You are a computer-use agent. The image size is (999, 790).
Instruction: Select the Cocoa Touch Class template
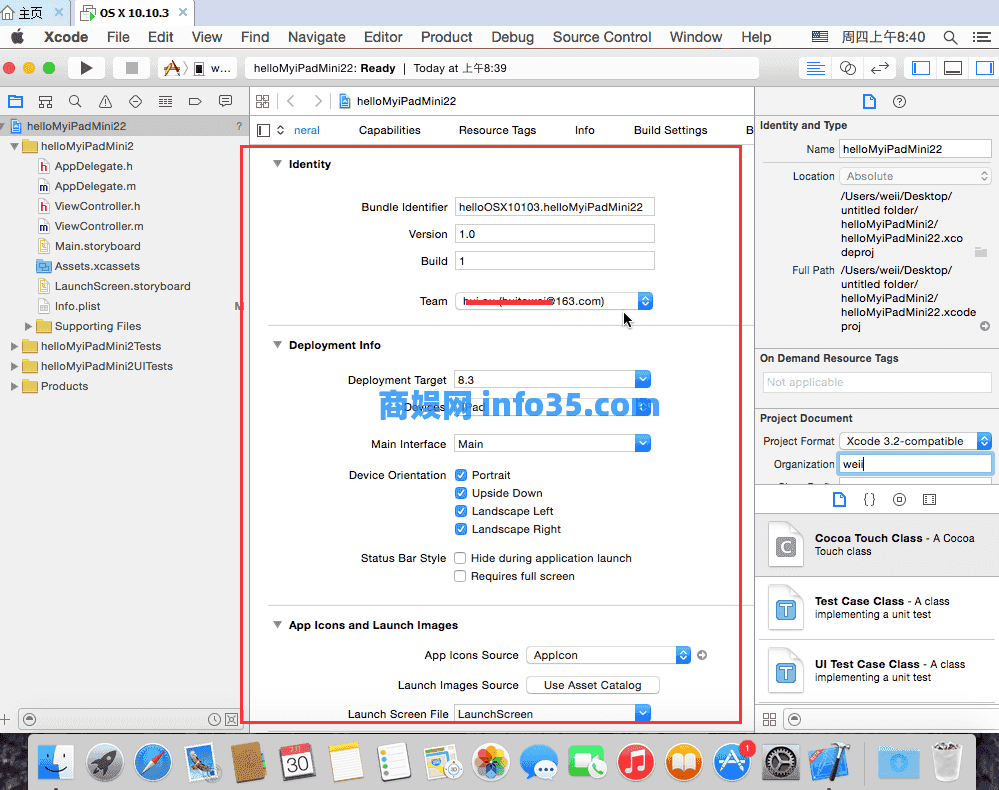pyautogui.click(x=877, y=544)
